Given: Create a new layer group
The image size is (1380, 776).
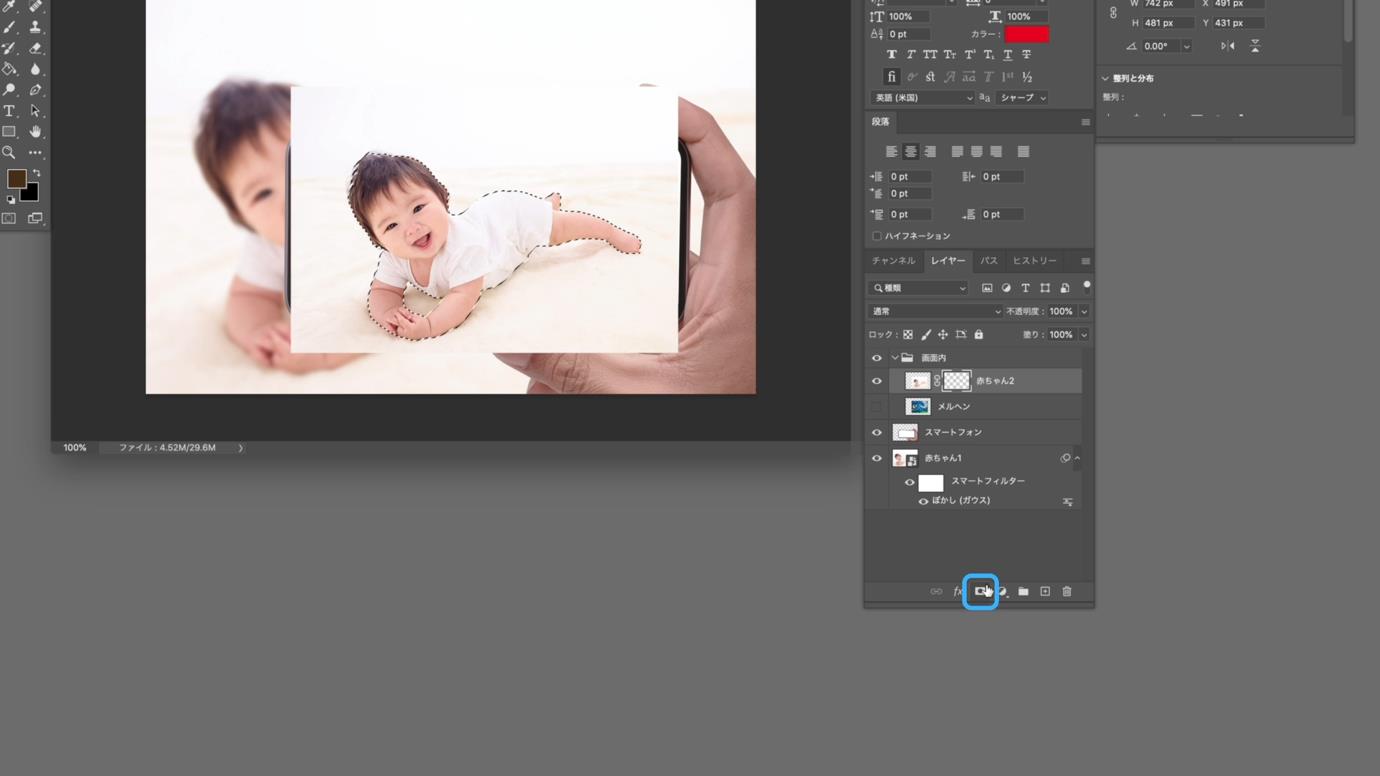Looking at the screenshot, I should click(1023, 592).
